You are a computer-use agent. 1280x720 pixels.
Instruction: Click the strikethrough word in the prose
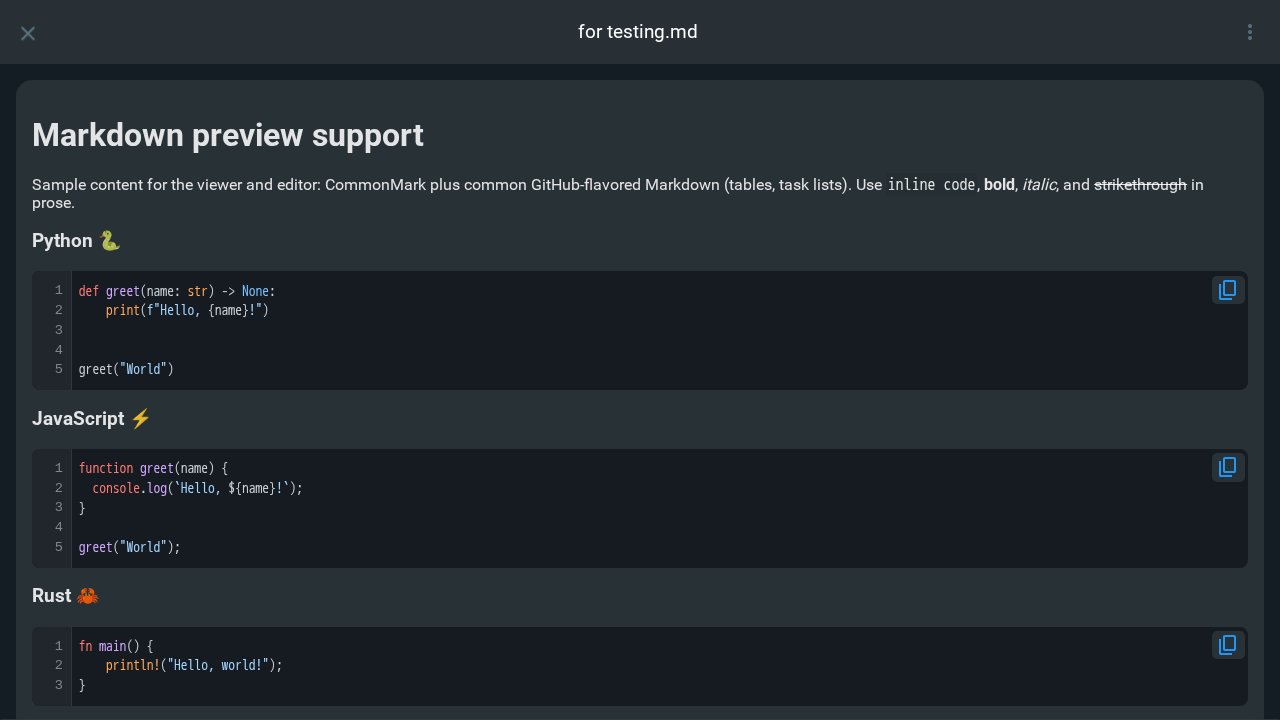1140,185
